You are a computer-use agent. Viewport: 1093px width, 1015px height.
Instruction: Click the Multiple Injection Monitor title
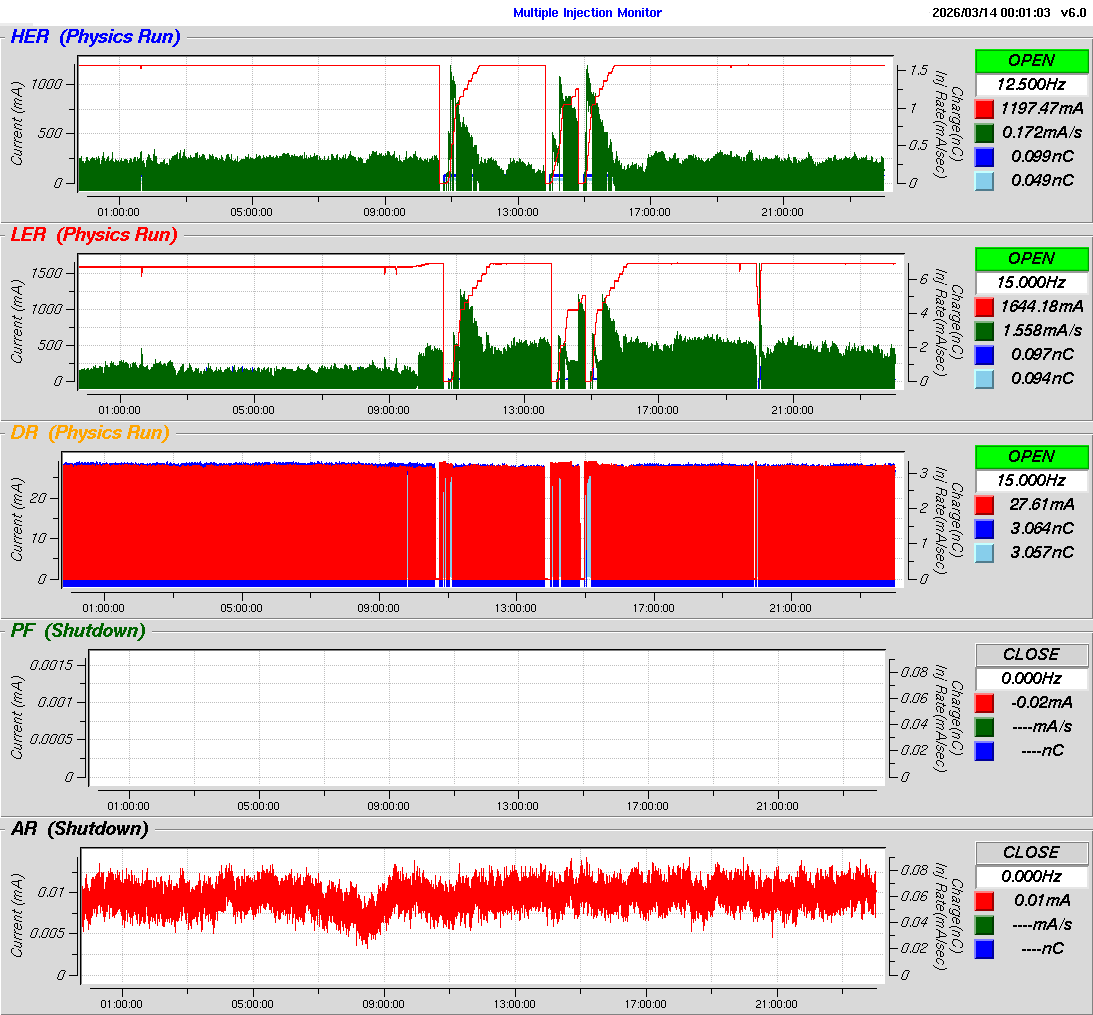click(x=587, y=13)
